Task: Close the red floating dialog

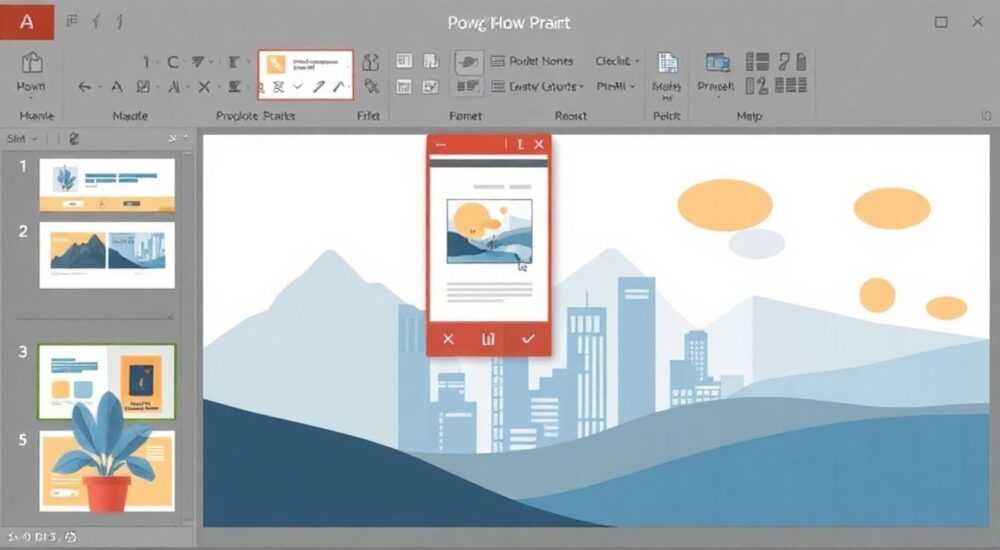Action: (539, 144)
